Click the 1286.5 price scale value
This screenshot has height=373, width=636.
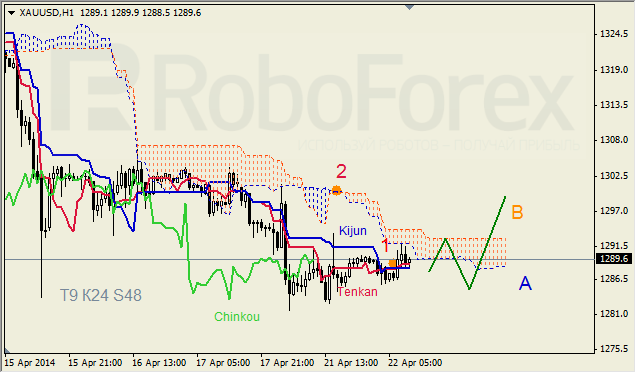[614, 279]
